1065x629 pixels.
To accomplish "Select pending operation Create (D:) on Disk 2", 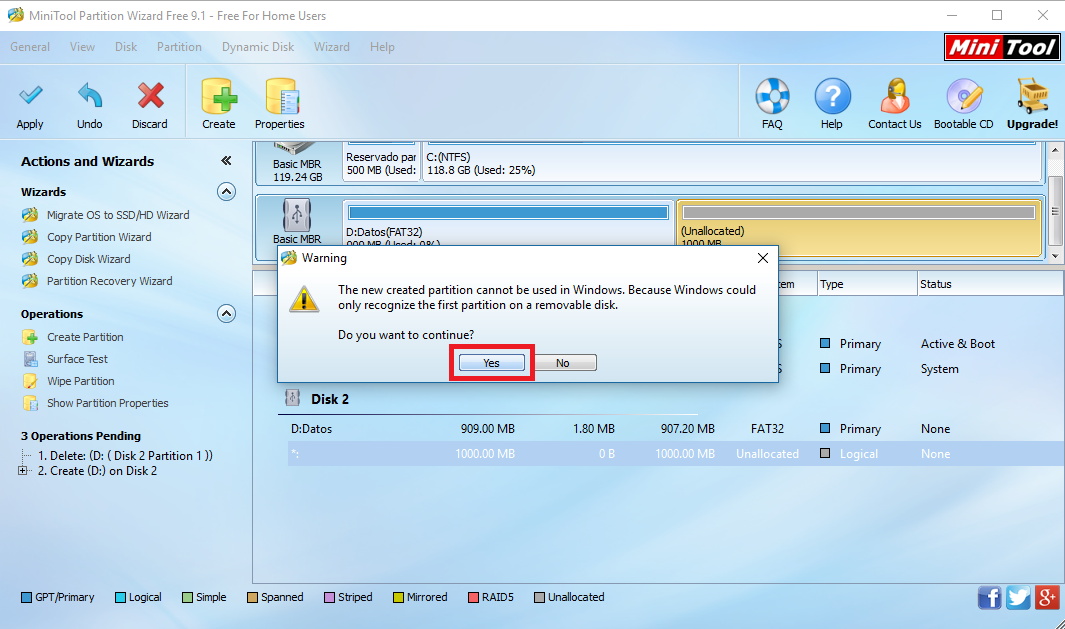I will pos(97,471).
